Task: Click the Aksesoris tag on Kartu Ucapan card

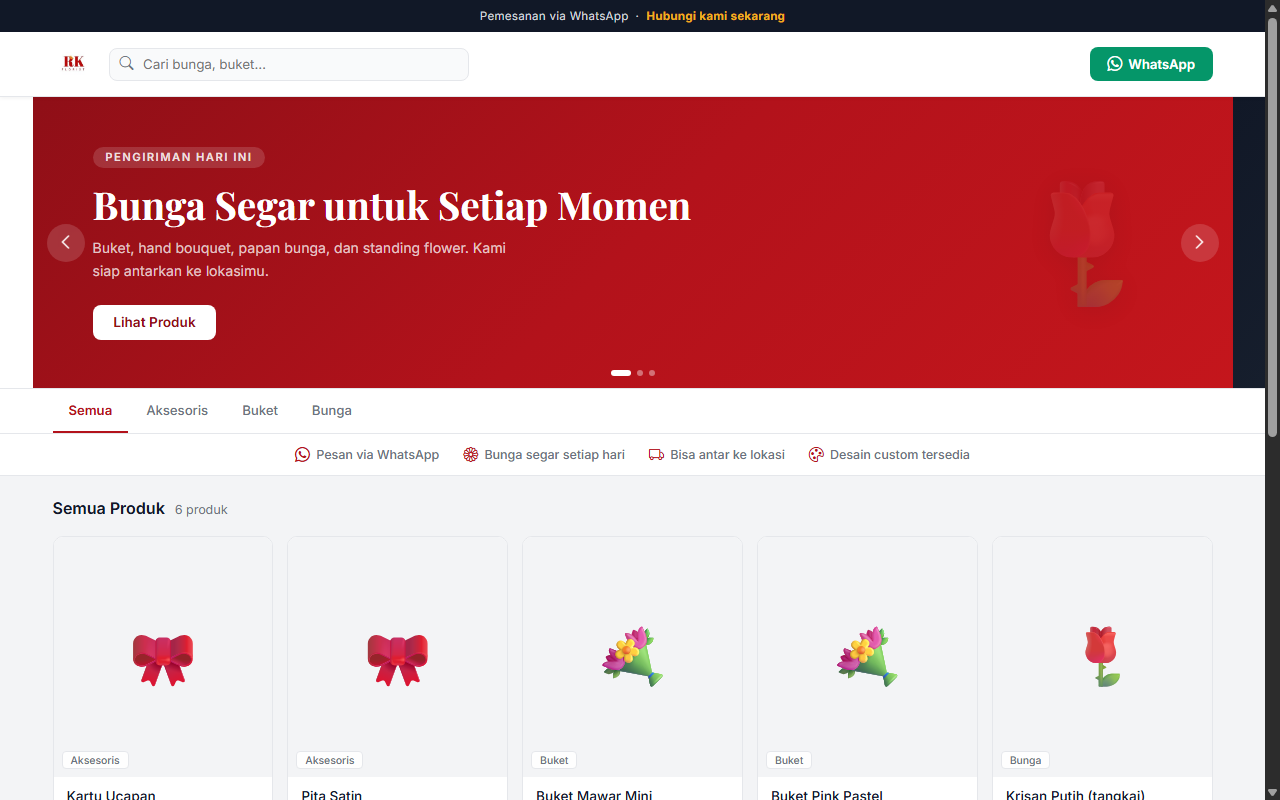Action: (x=95, y=760)
